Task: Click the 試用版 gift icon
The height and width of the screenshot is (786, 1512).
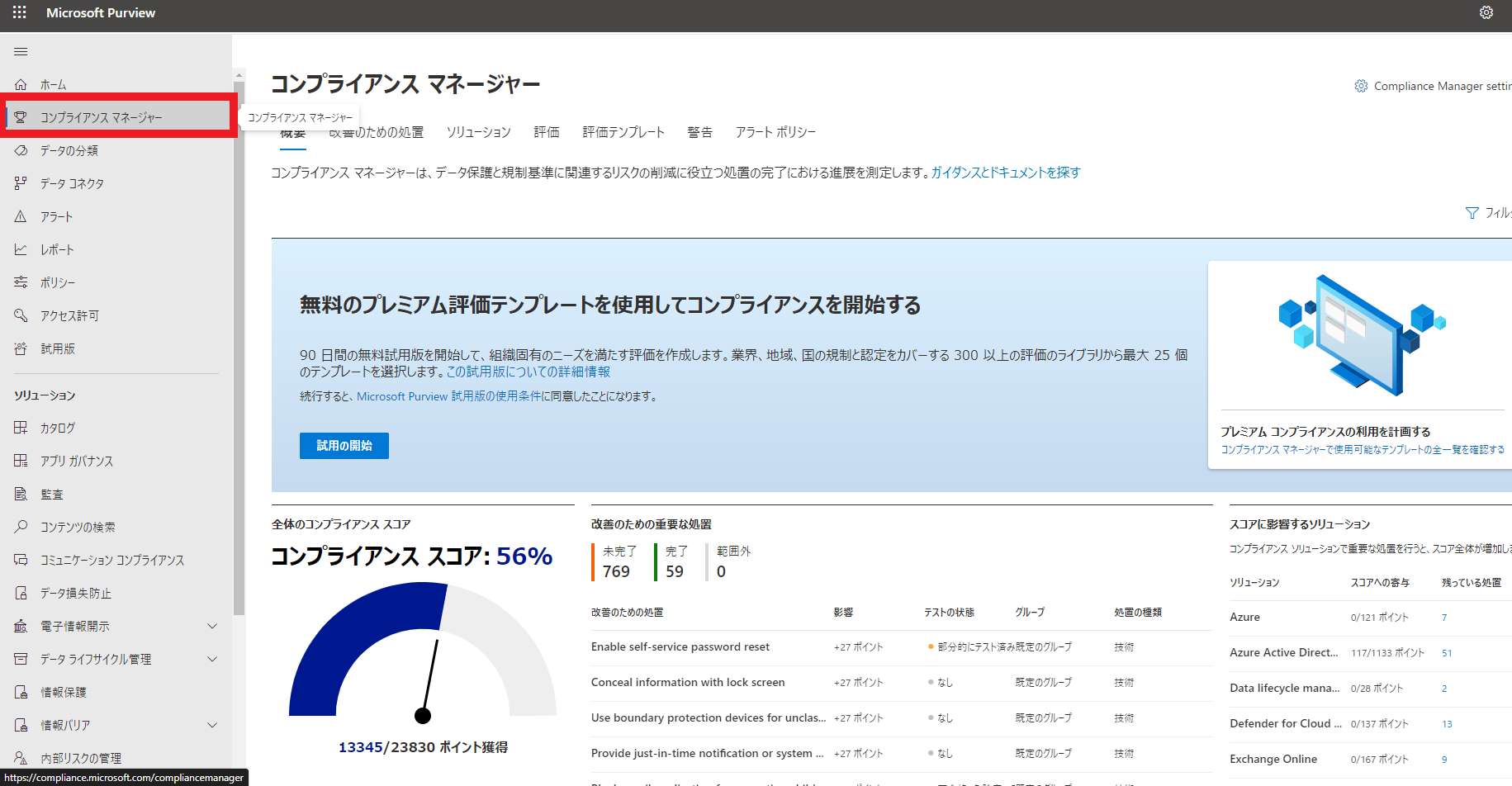Action: (21, 348)
